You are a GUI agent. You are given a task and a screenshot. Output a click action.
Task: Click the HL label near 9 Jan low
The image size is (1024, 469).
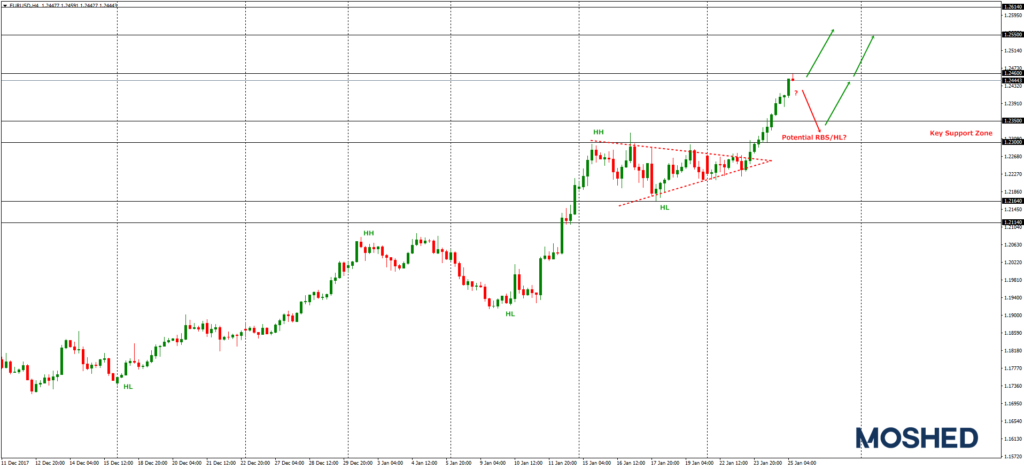coord(510,314)
